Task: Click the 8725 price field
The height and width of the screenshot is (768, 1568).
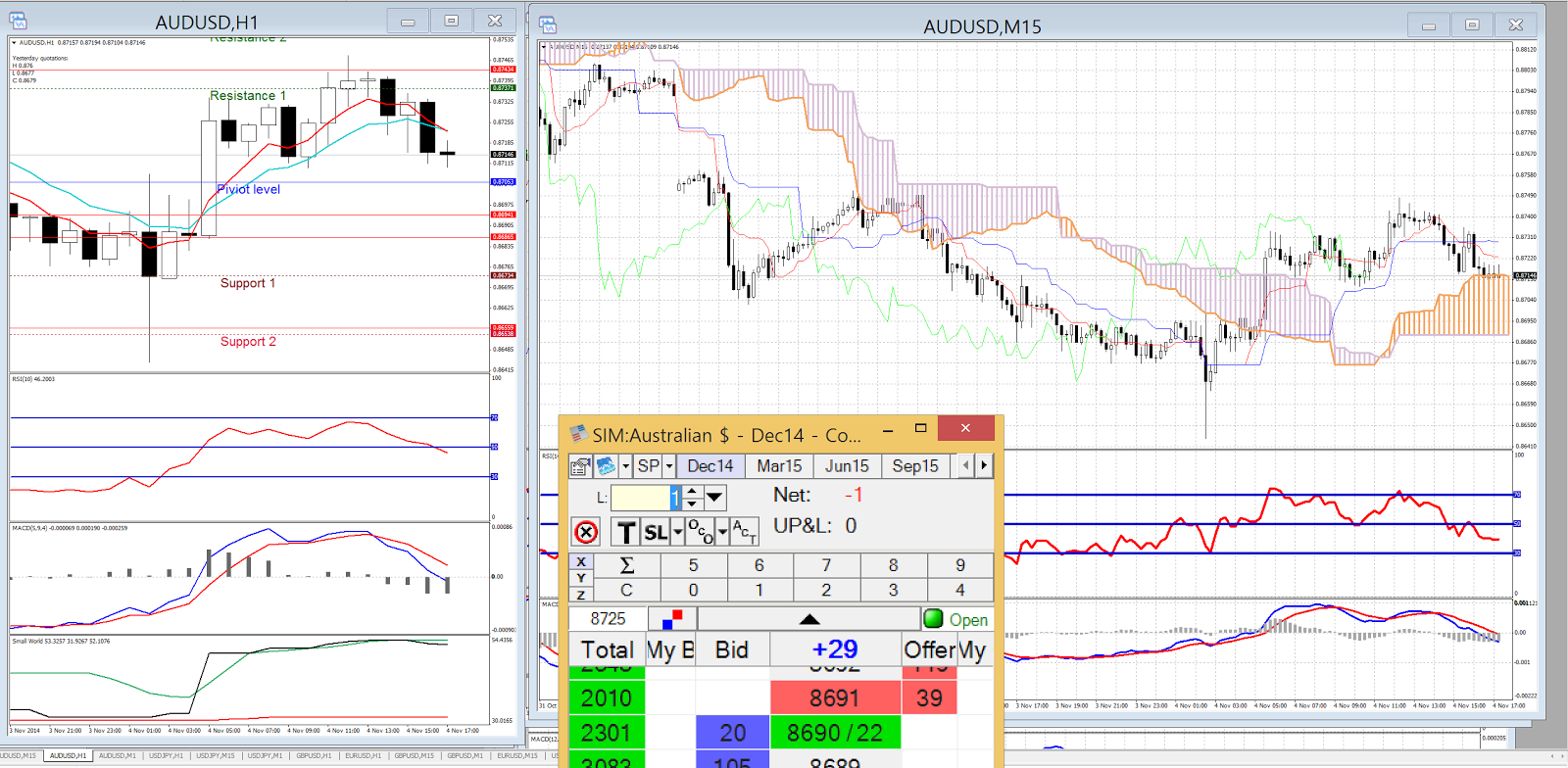Action: click(x=608, y=619)
